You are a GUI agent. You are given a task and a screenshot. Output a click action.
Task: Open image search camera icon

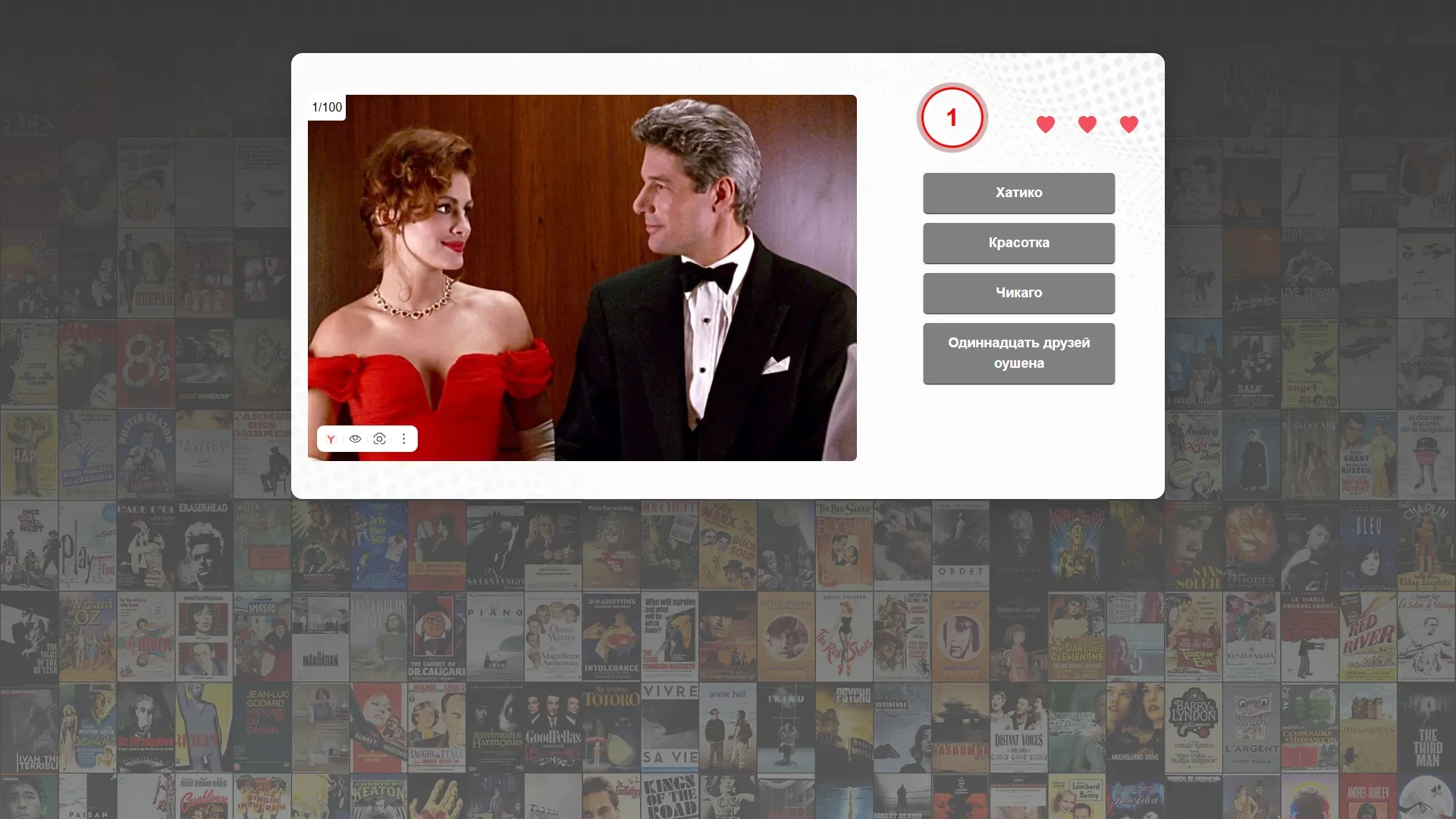(x=380, y=439)
